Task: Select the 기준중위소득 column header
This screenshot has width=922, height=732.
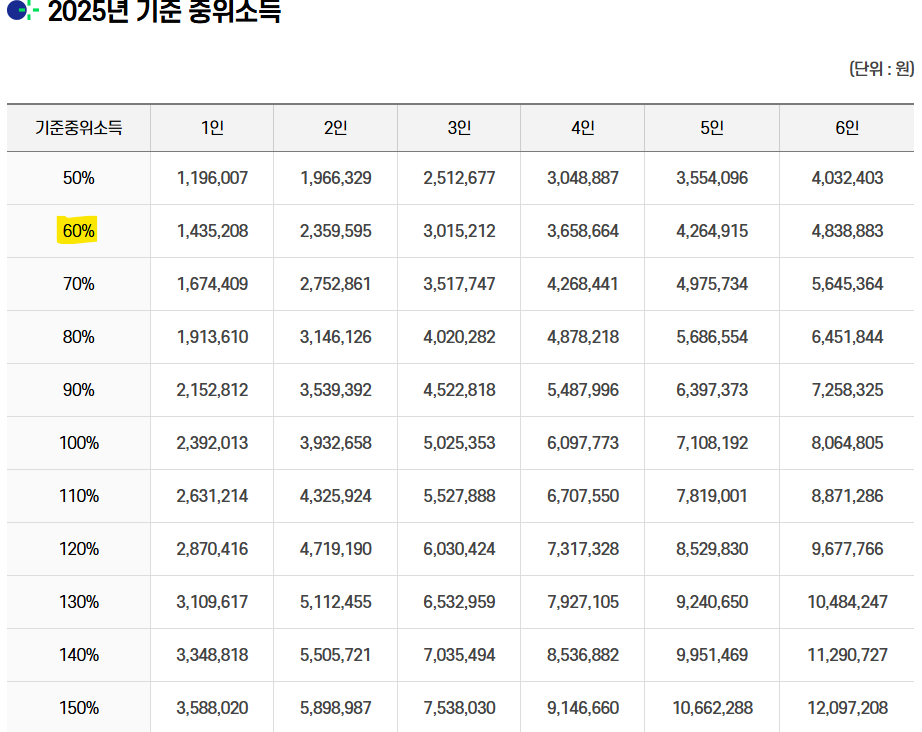Action: pyautogui.click(x=78, y=128)
